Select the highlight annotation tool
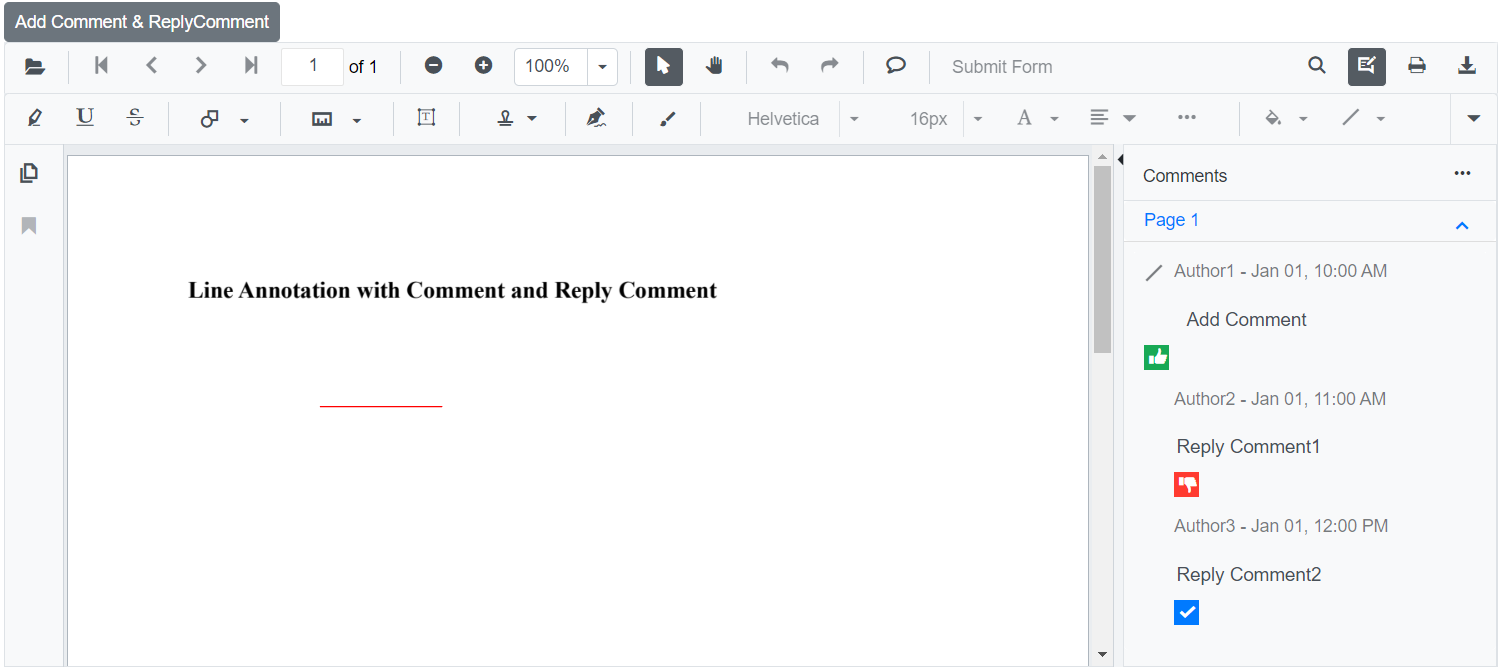The height and width of the screenshot is (670, 1501). [35, 118]
